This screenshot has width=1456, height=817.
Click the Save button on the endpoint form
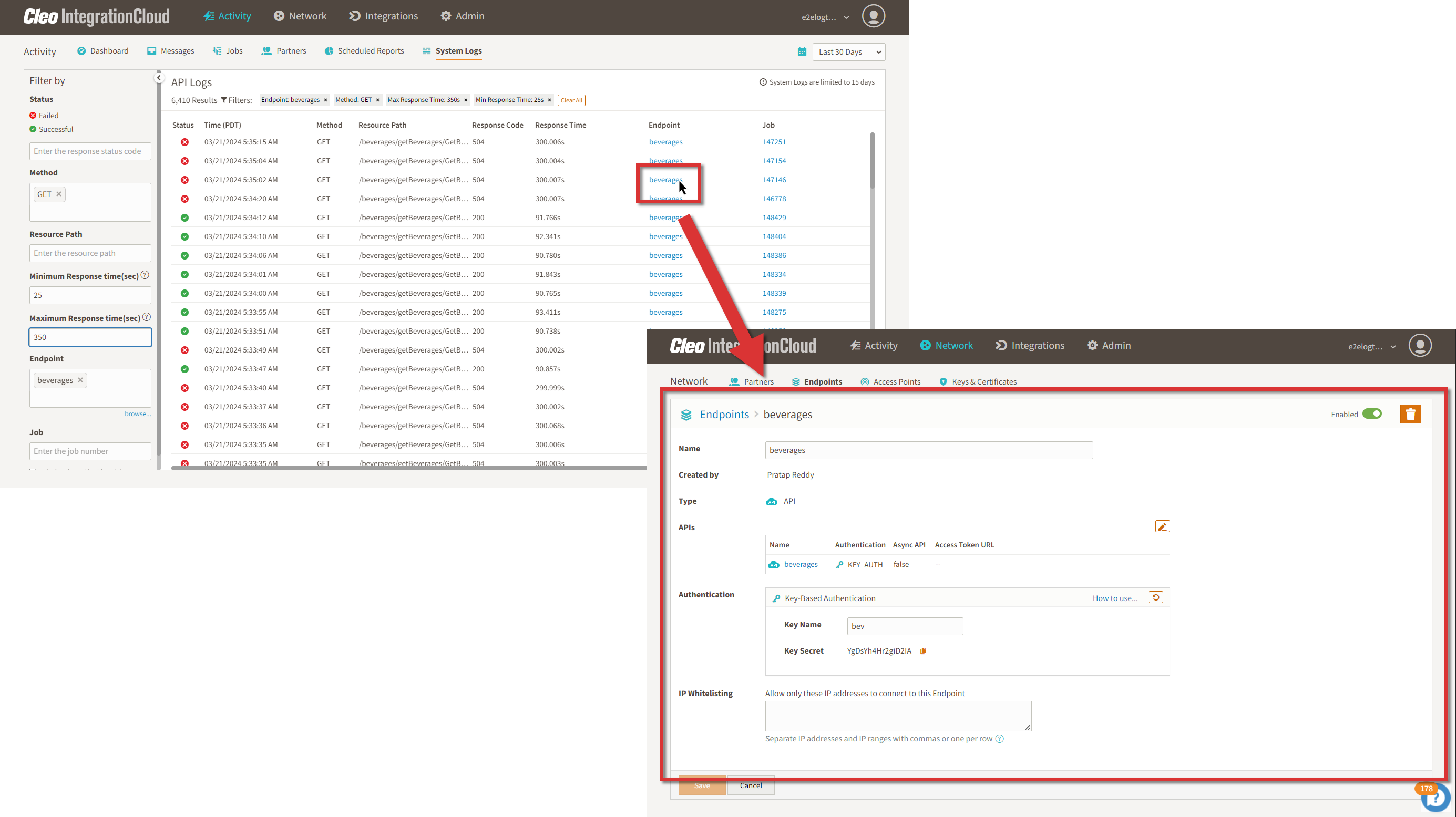702,785
